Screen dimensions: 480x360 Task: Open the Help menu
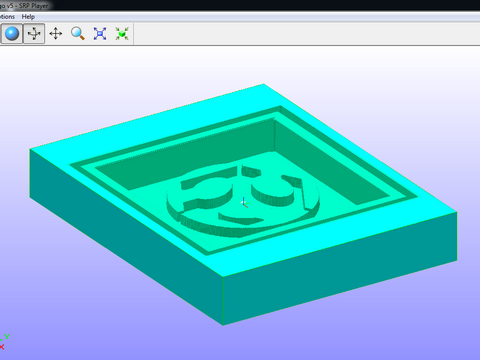(28, 17)
